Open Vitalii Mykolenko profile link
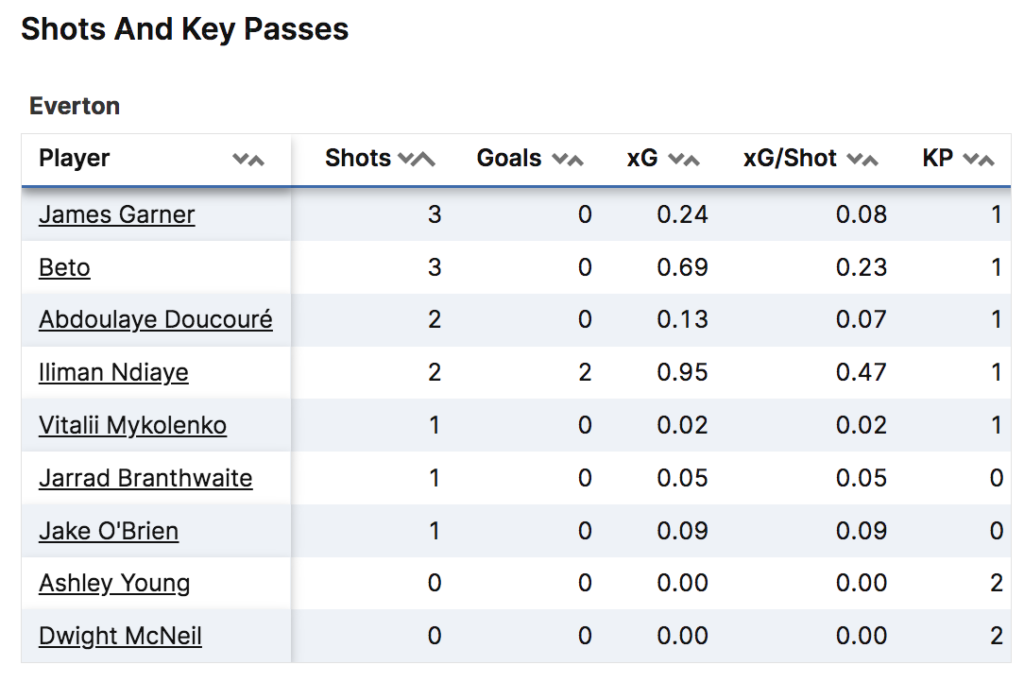The height and width of the screenshot is (682, 1024). click(132, 425)
